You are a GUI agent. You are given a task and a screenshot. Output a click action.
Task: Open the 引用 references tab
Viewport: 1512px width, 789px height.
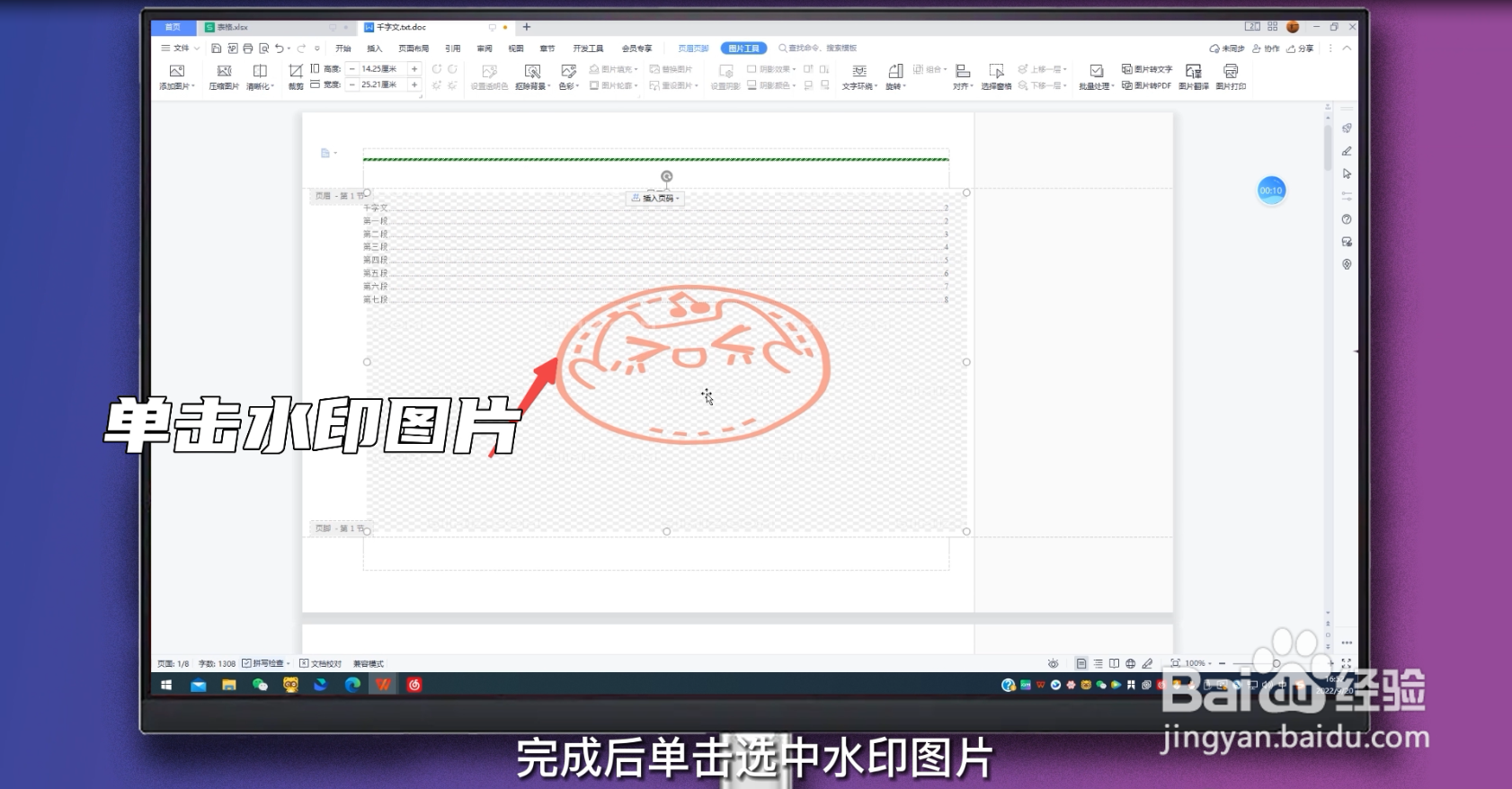[453, 49]
